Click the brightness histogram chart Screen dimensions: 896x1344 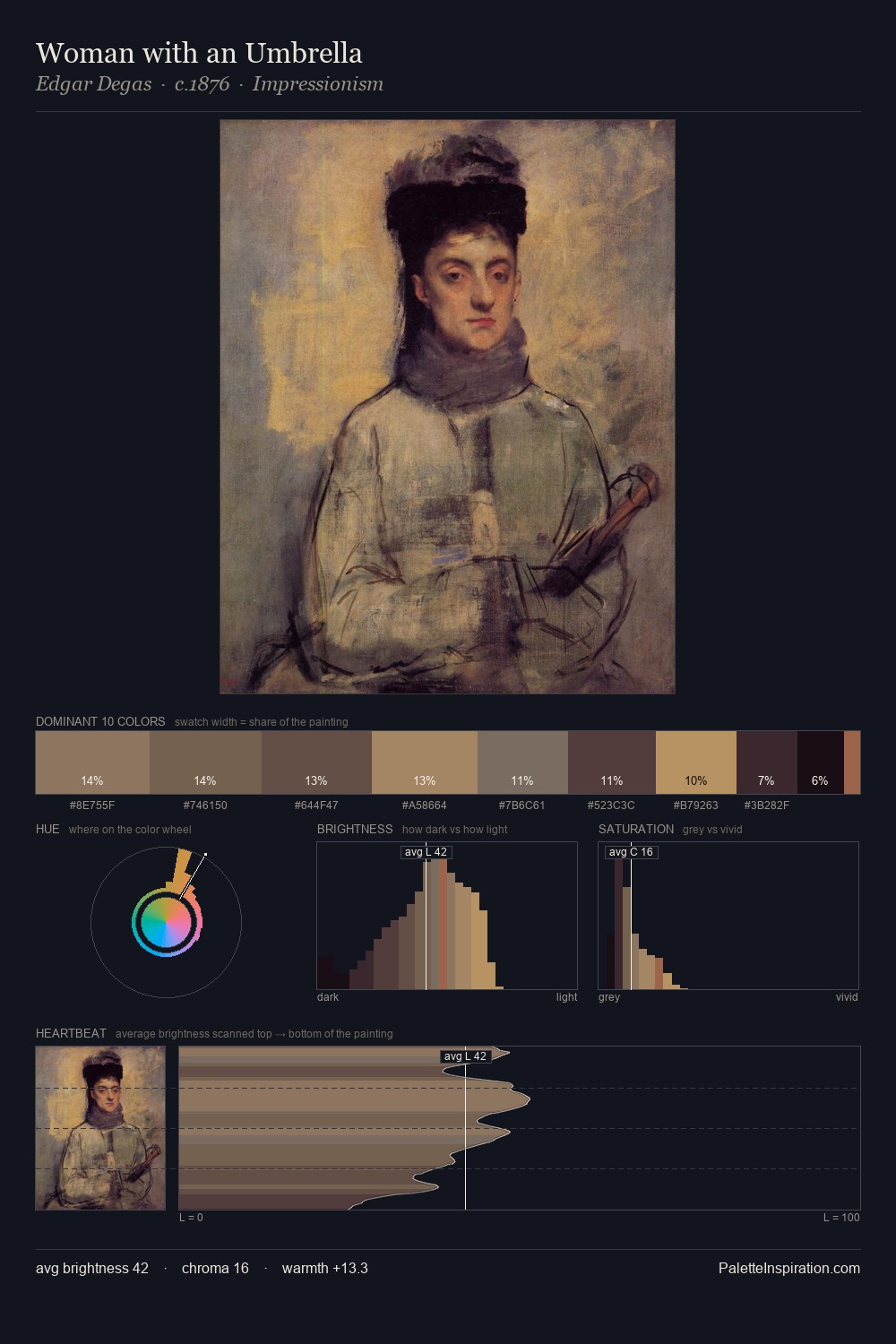447,916
